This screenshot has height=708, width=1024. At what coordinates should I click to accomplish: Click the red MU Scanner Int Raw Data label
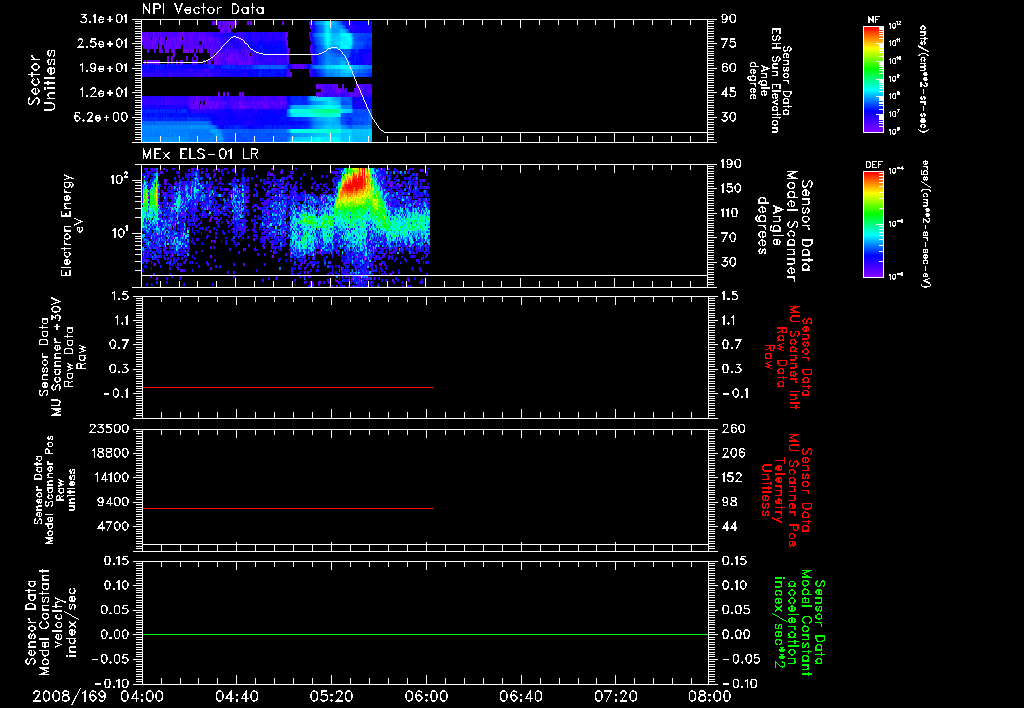789,357
